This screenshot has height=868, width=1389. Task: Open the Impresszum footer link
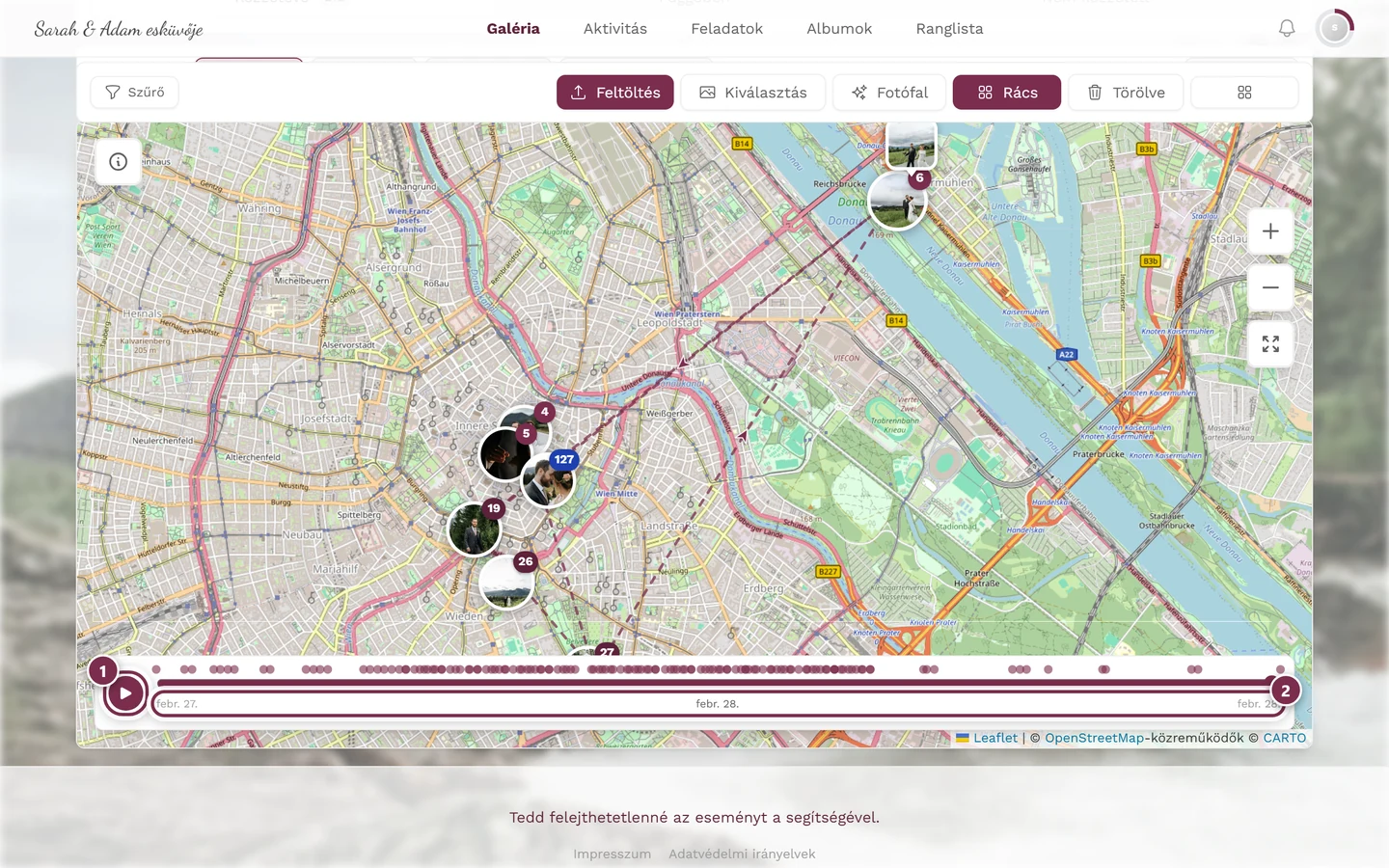click(613, 854)
